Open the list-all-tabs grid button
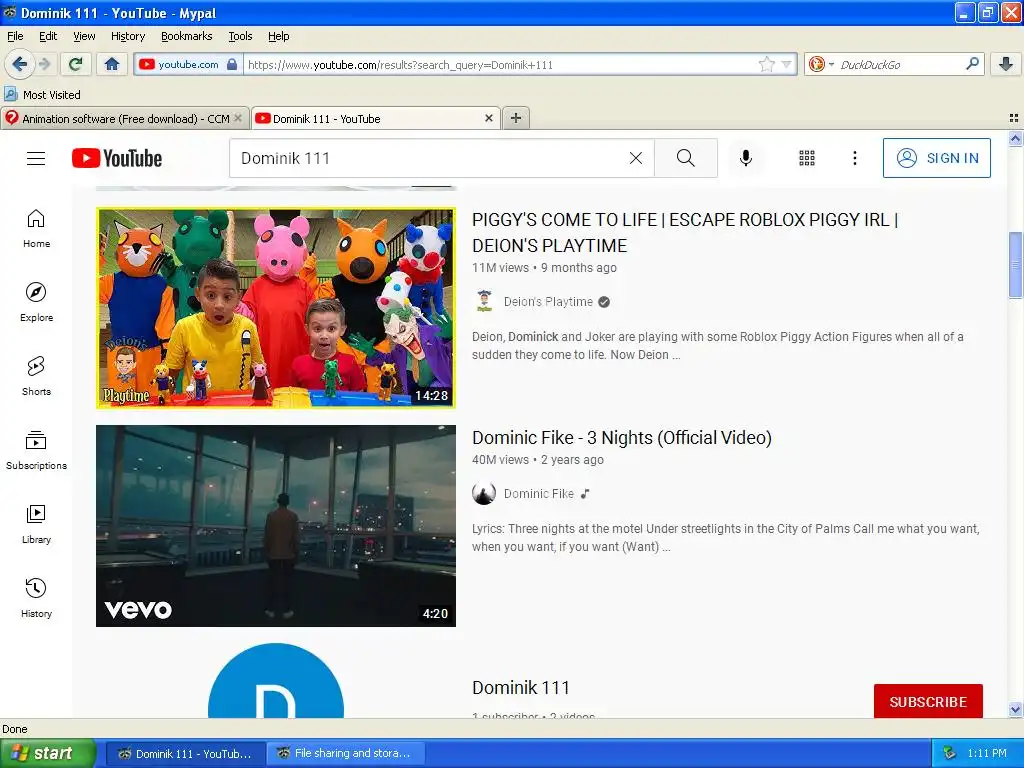1024x768 pixels. point(1014,118)
